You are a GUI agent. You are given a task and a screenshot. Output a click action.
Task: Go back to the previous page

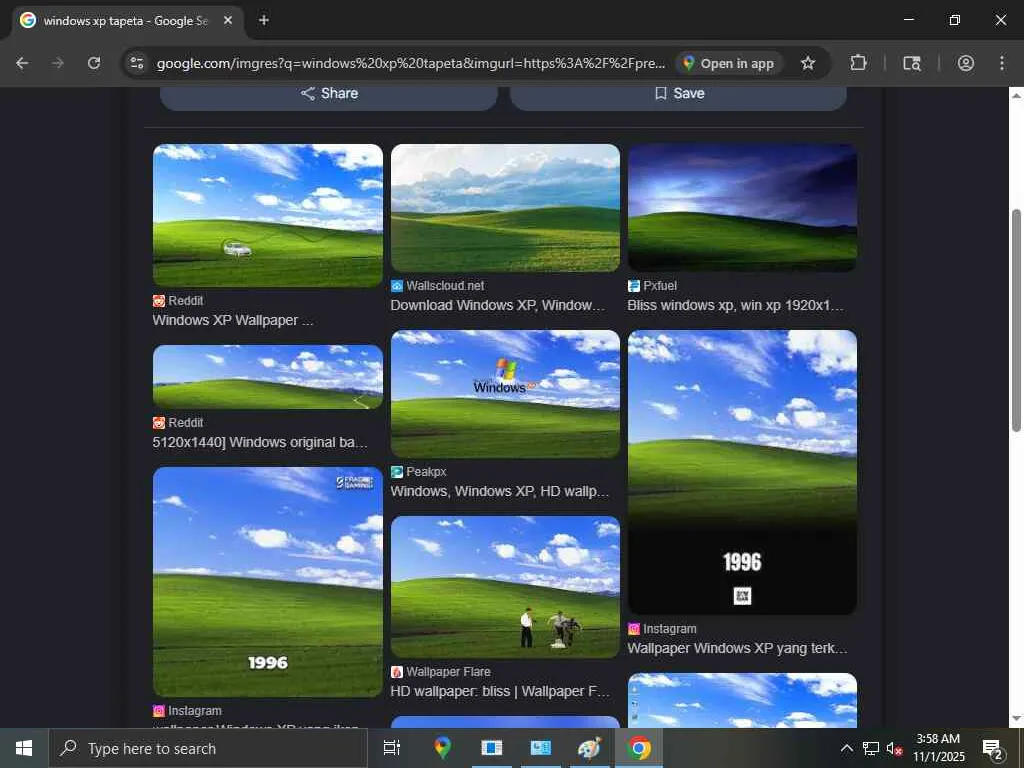point(22,63)
